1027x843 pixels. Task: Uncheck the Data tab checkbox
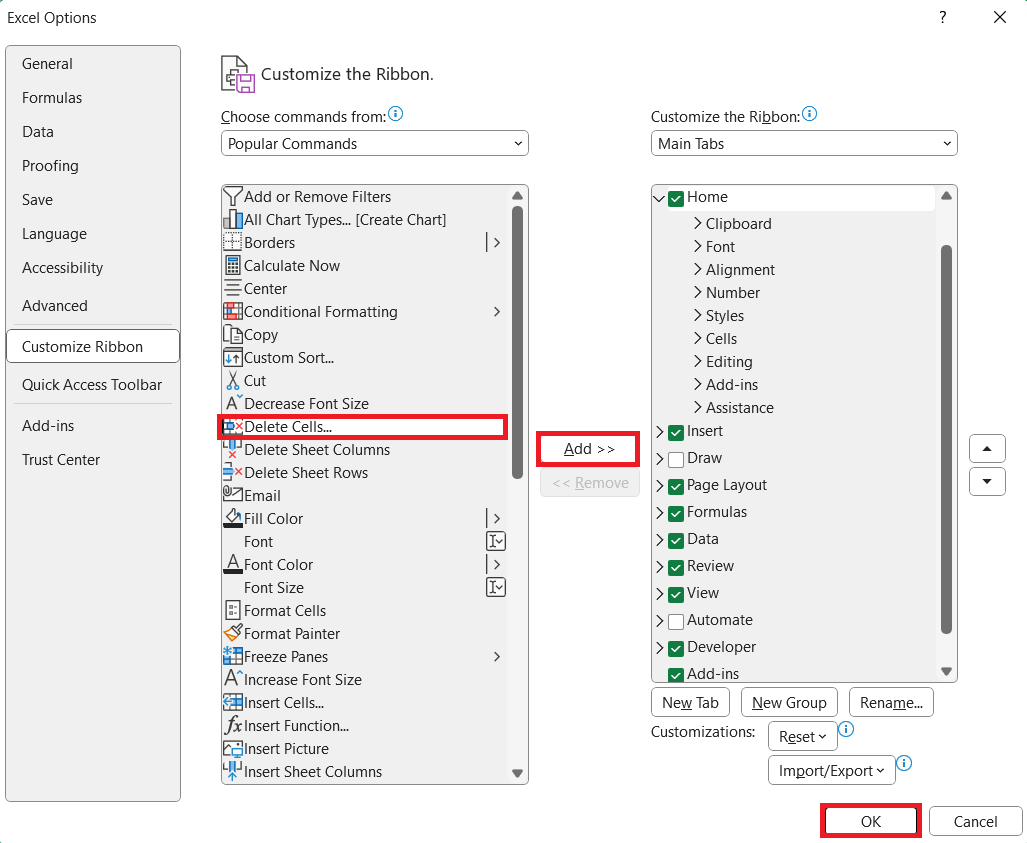676,540
